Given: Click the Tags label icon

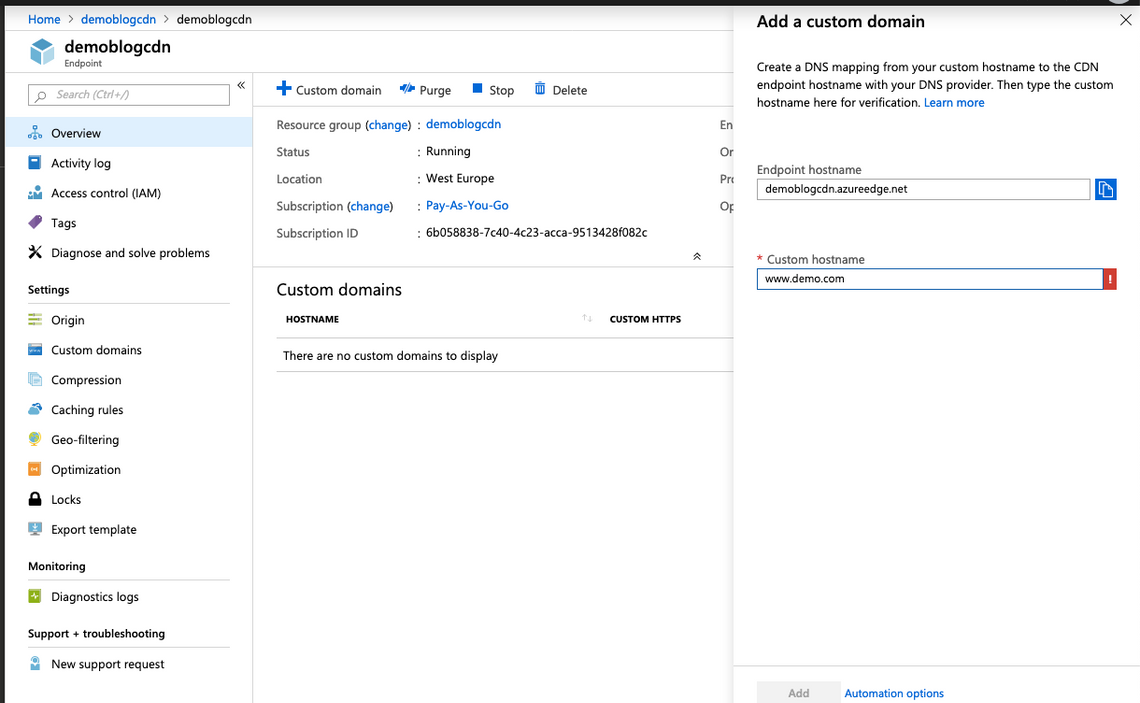Looking at the screenshot, I should point(35,222).
